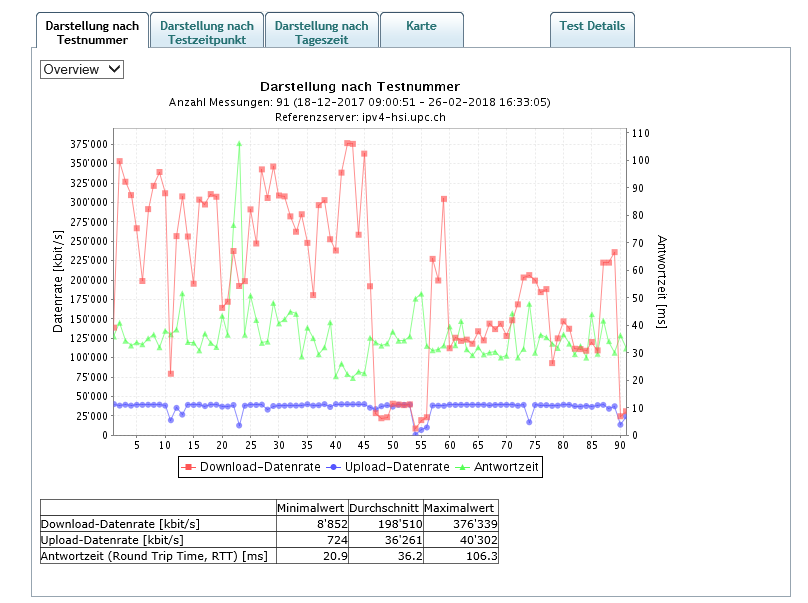Click the Durchschnitt column header
Screen dimensions: 808x603
coord(385,507)
